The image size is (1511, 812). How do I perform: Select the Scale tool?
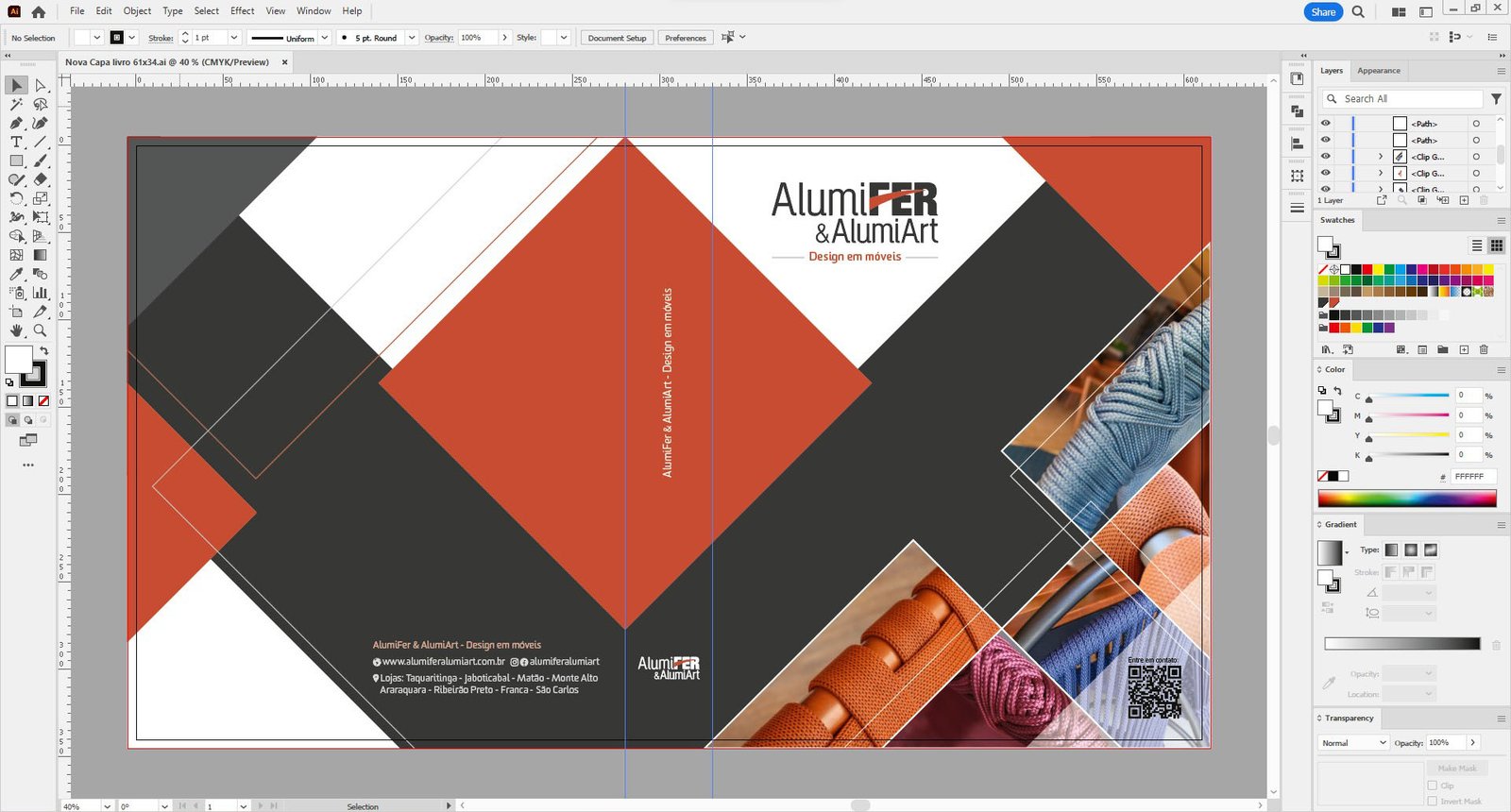(x=41, y=198)
